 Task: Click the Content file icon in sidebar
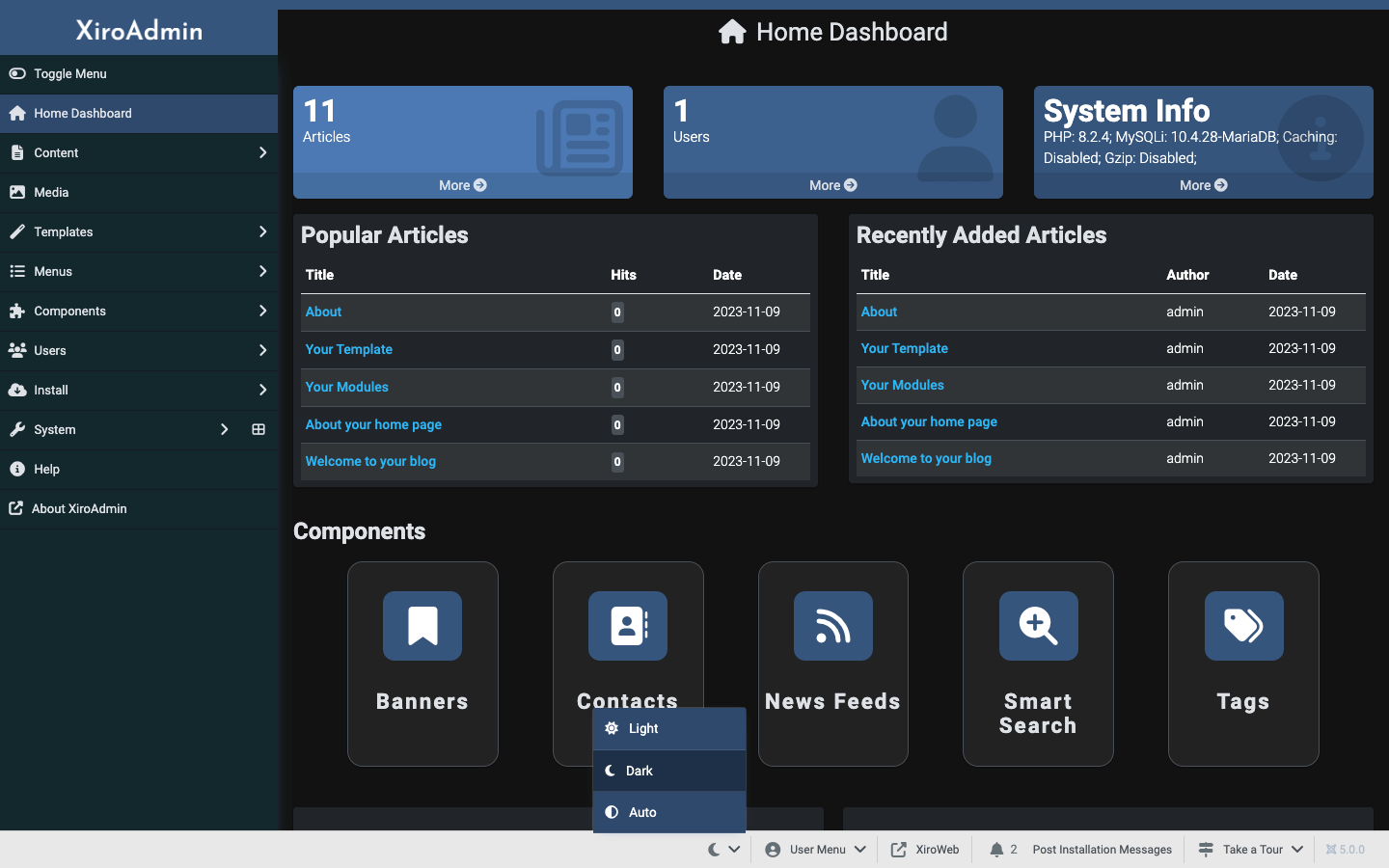[16, 152]
